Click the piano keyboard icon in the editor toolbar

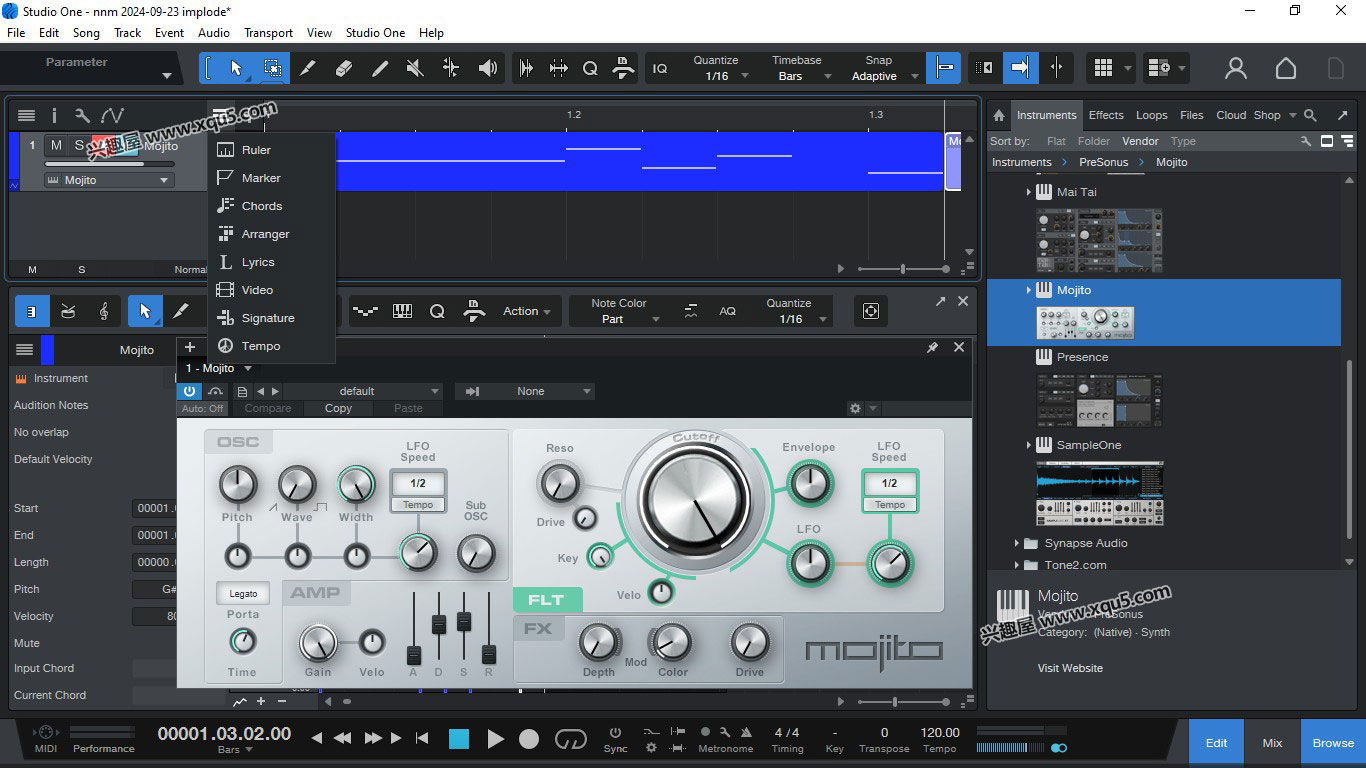coord(402,312)
